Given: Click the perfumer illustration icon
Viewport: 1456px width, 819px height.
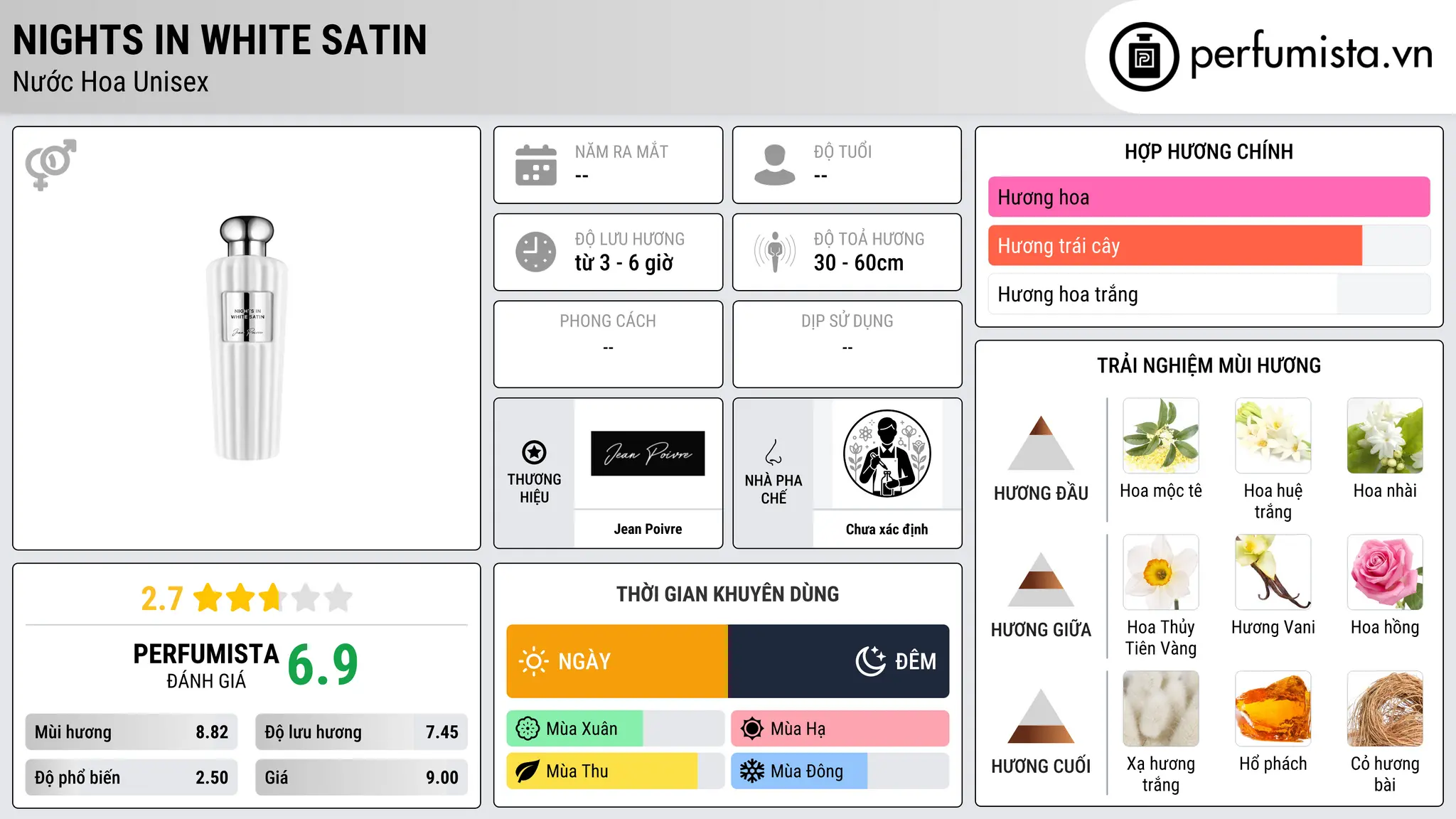Looking at the screenshot, I should pyautogui.click(x=887, y=454).
